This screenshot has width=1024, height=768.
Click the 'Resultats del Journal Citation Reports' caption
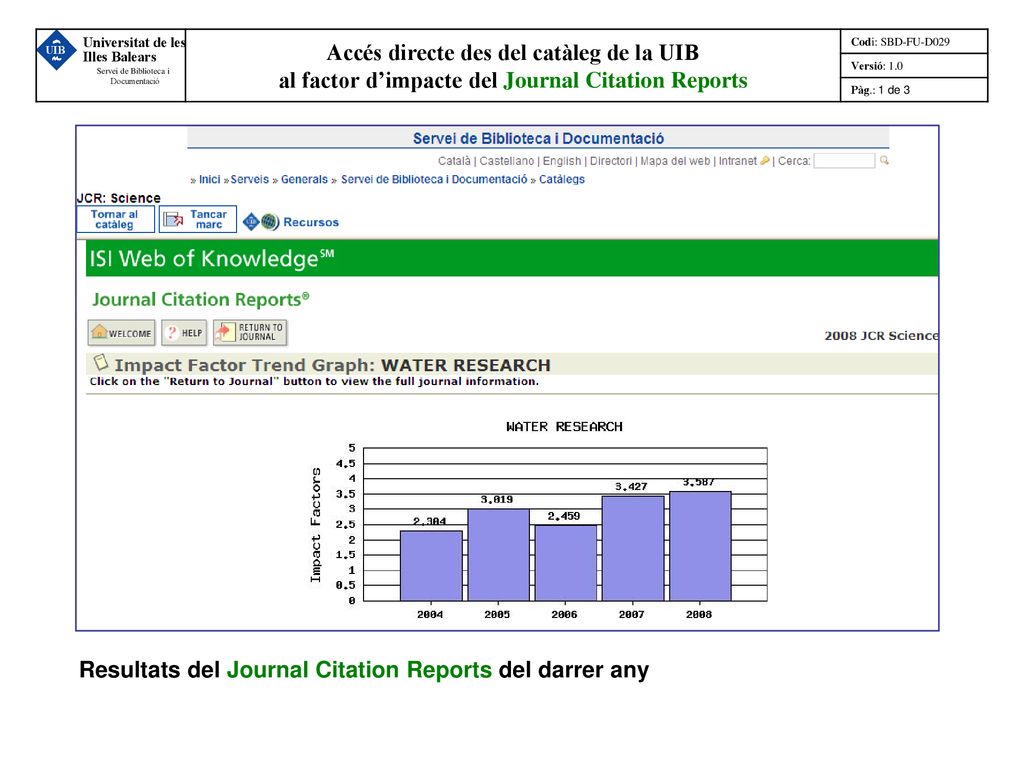click(364, 670)
